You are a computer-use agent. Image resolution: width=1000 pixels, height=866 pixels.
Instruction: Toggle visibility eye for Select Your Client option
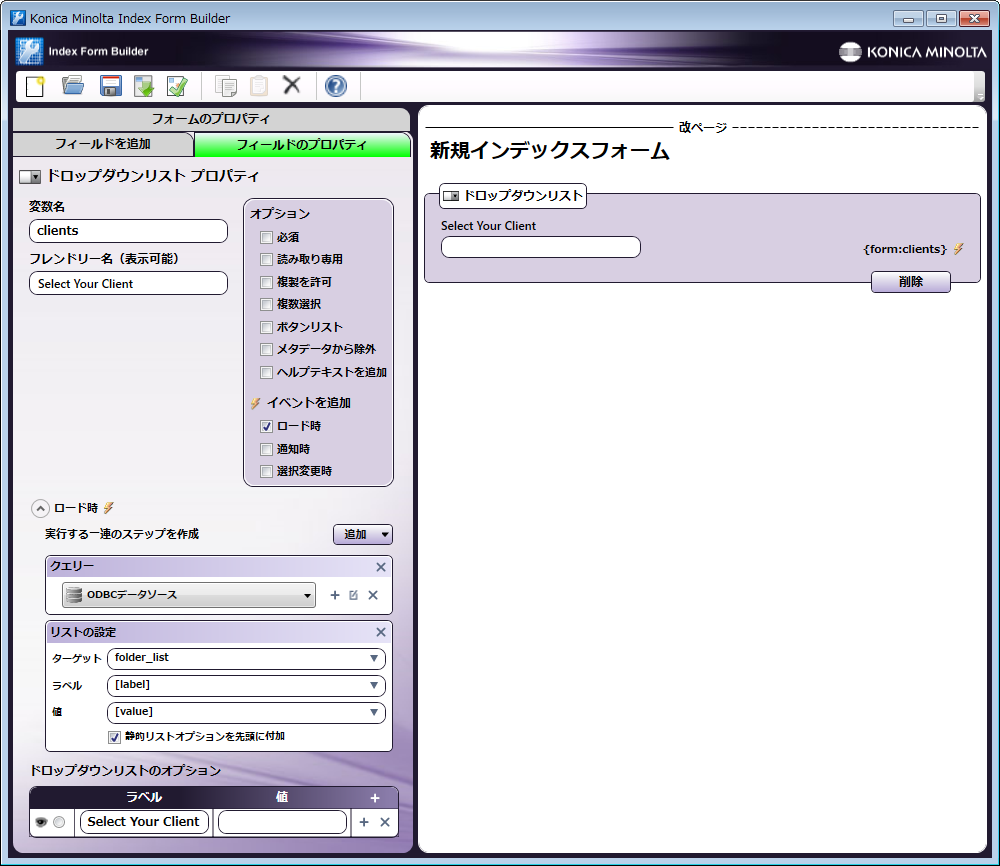[x=41, y=822]
